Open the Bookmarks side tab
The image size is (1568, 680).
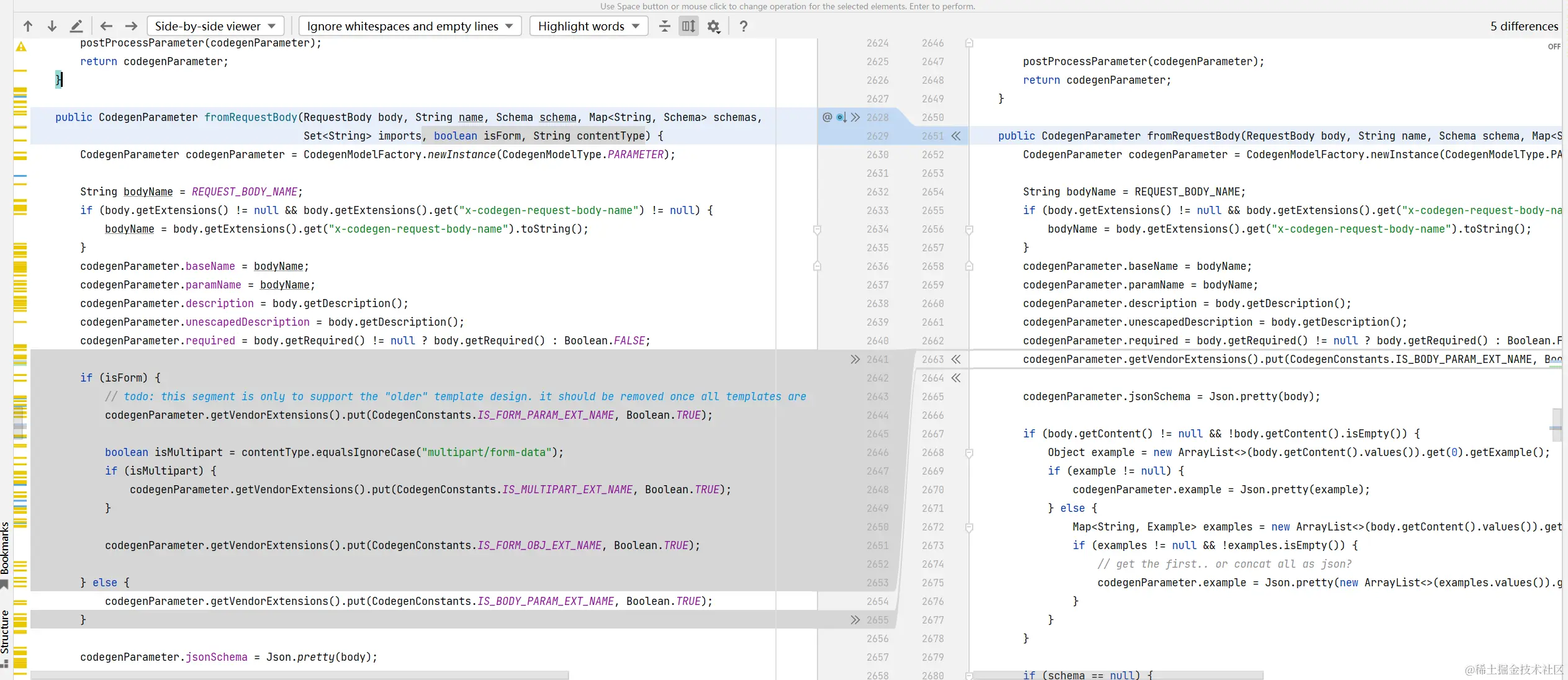5,547
